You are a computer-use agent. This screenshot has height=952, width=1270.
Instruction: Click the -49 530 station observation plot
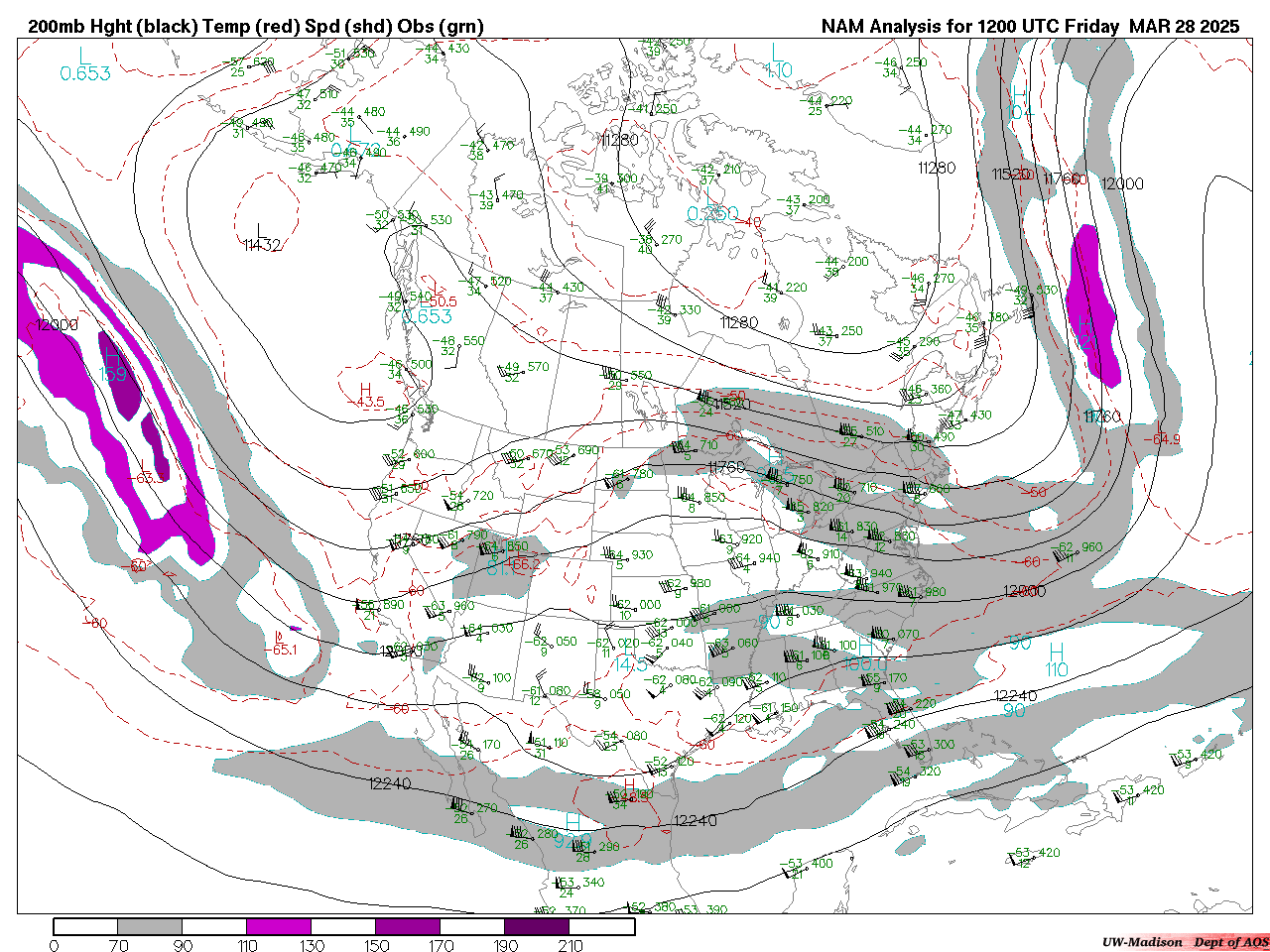click(1034, 294)
